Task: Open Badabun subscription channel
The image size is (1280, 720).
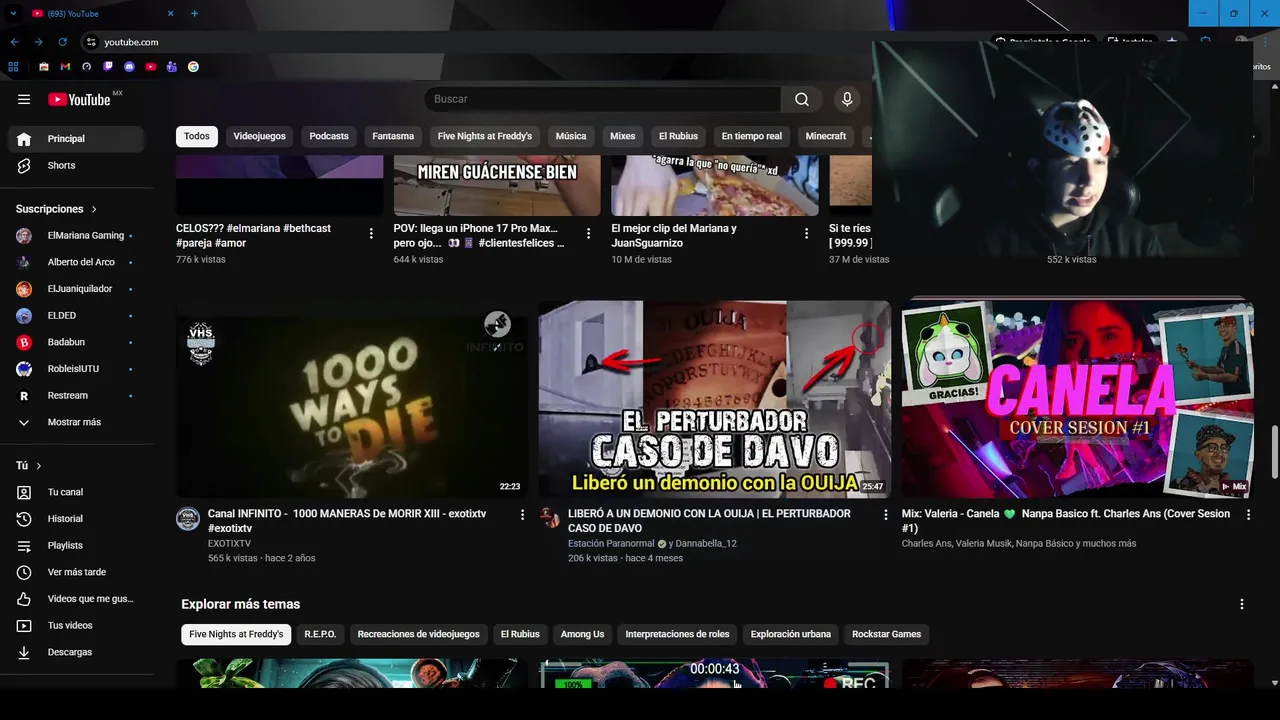Action: [x=76, y=342]
